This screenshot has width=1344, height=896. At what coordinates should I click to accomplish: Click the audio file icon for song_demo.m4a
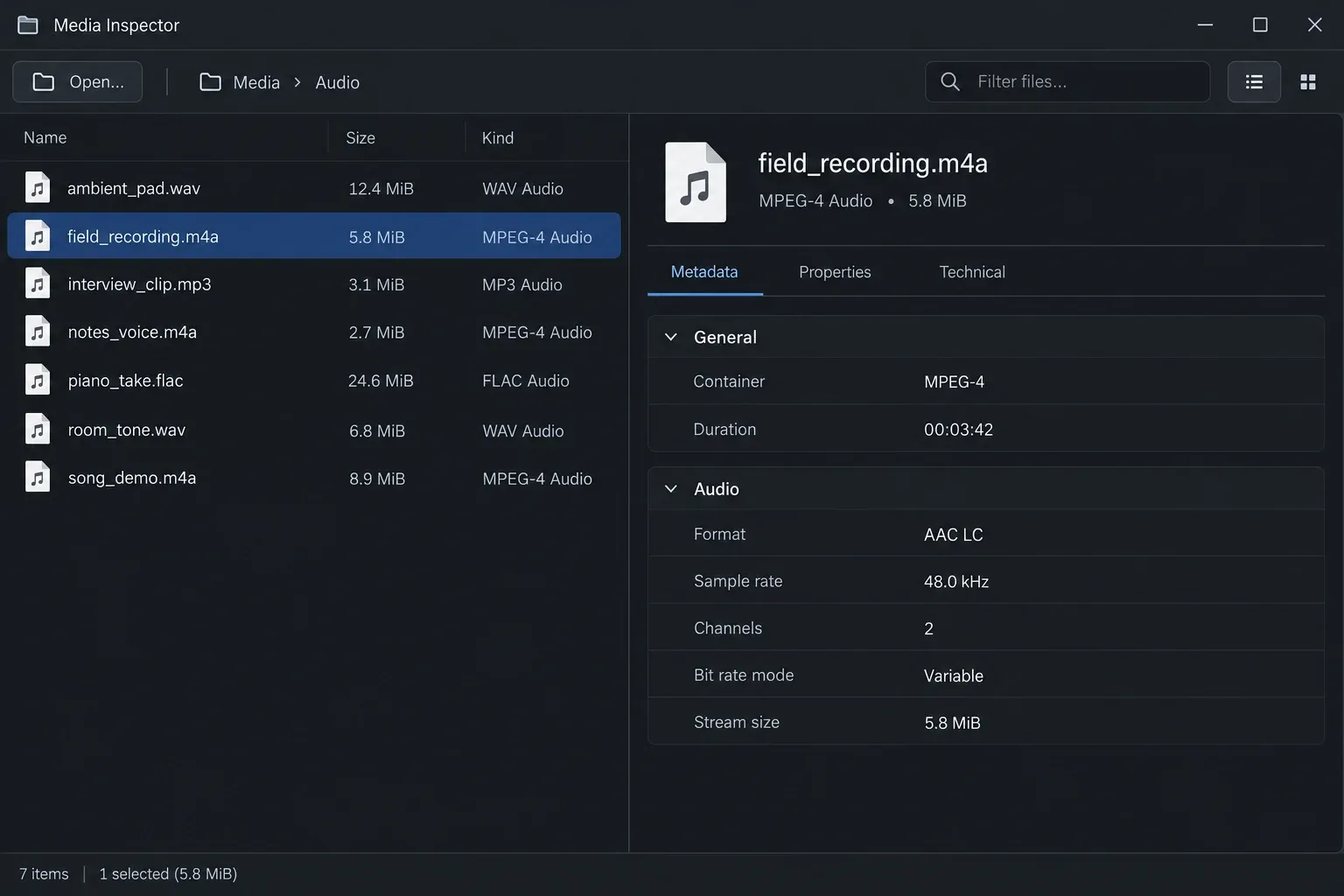click(x=38, y=478)
